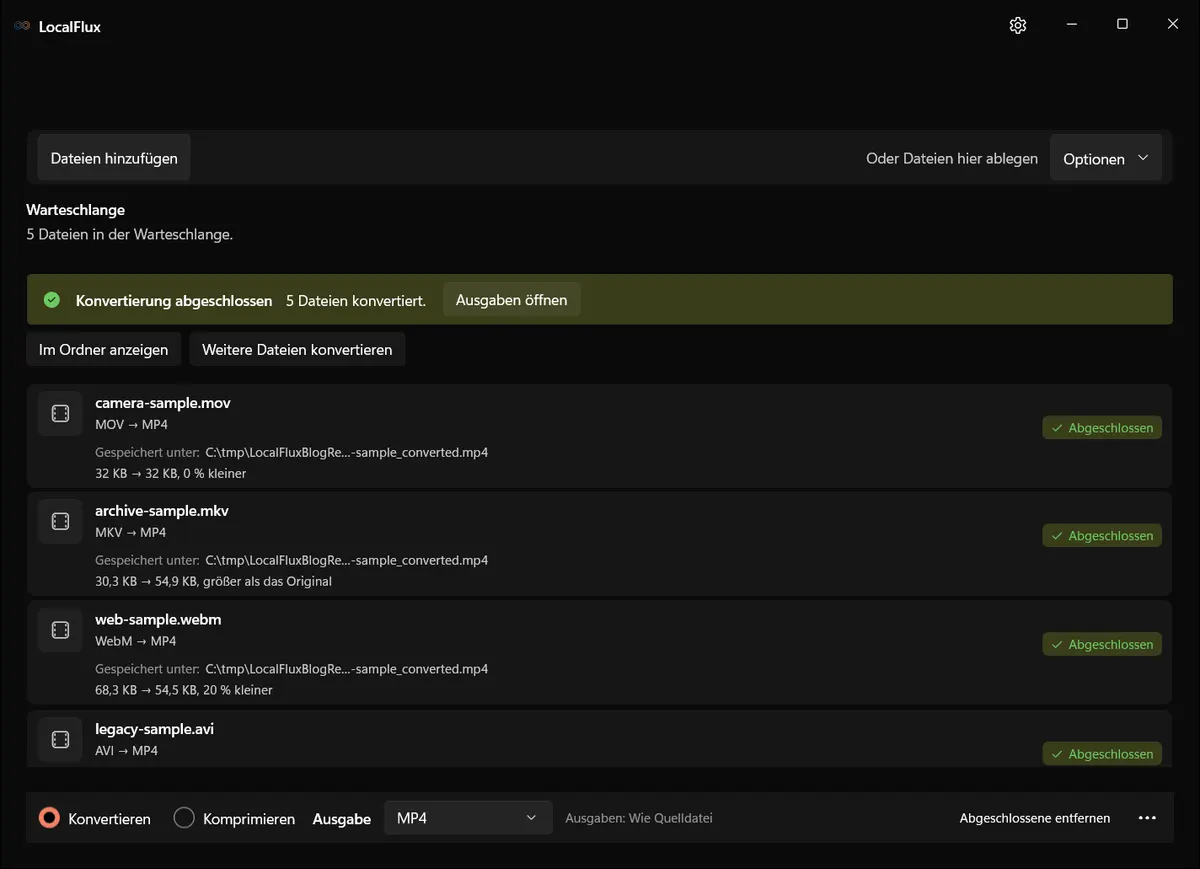Click 'größer als das Original' size text
The height and width of the screenshot is (869, 1200).
click(x=267, y=581)
